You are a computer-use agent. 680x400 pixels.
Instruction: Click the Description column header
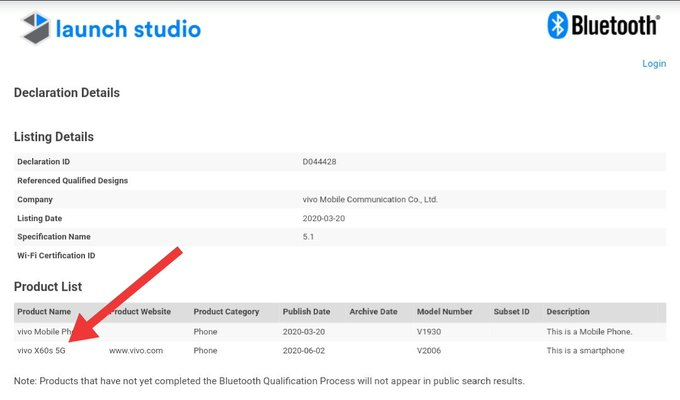click(568, 311)
